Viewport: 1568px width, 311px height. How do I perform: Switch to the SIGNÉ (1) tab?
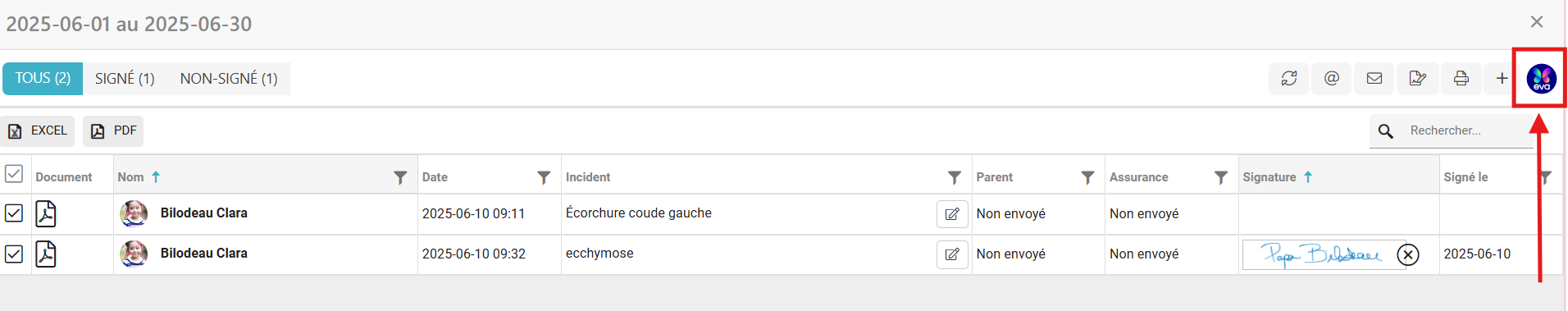pos(125,79)
